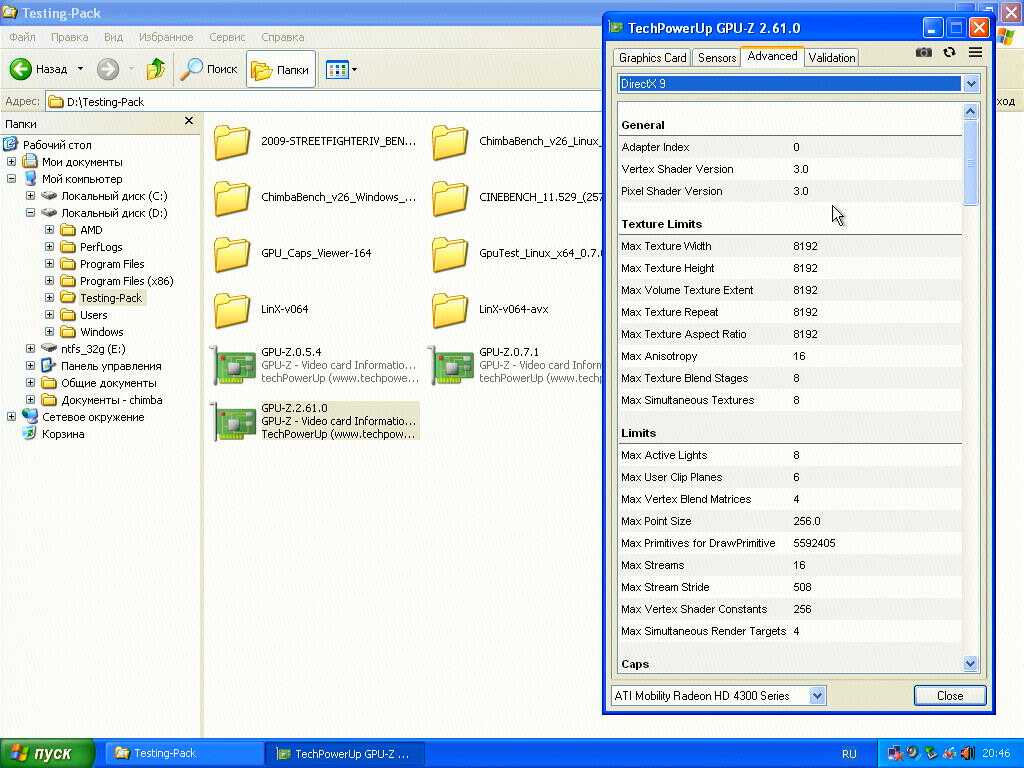1024x768 pixels.
Task: Click the GPU-Z vertical scrollbar thumb
Action: click(x=970, y=163)
